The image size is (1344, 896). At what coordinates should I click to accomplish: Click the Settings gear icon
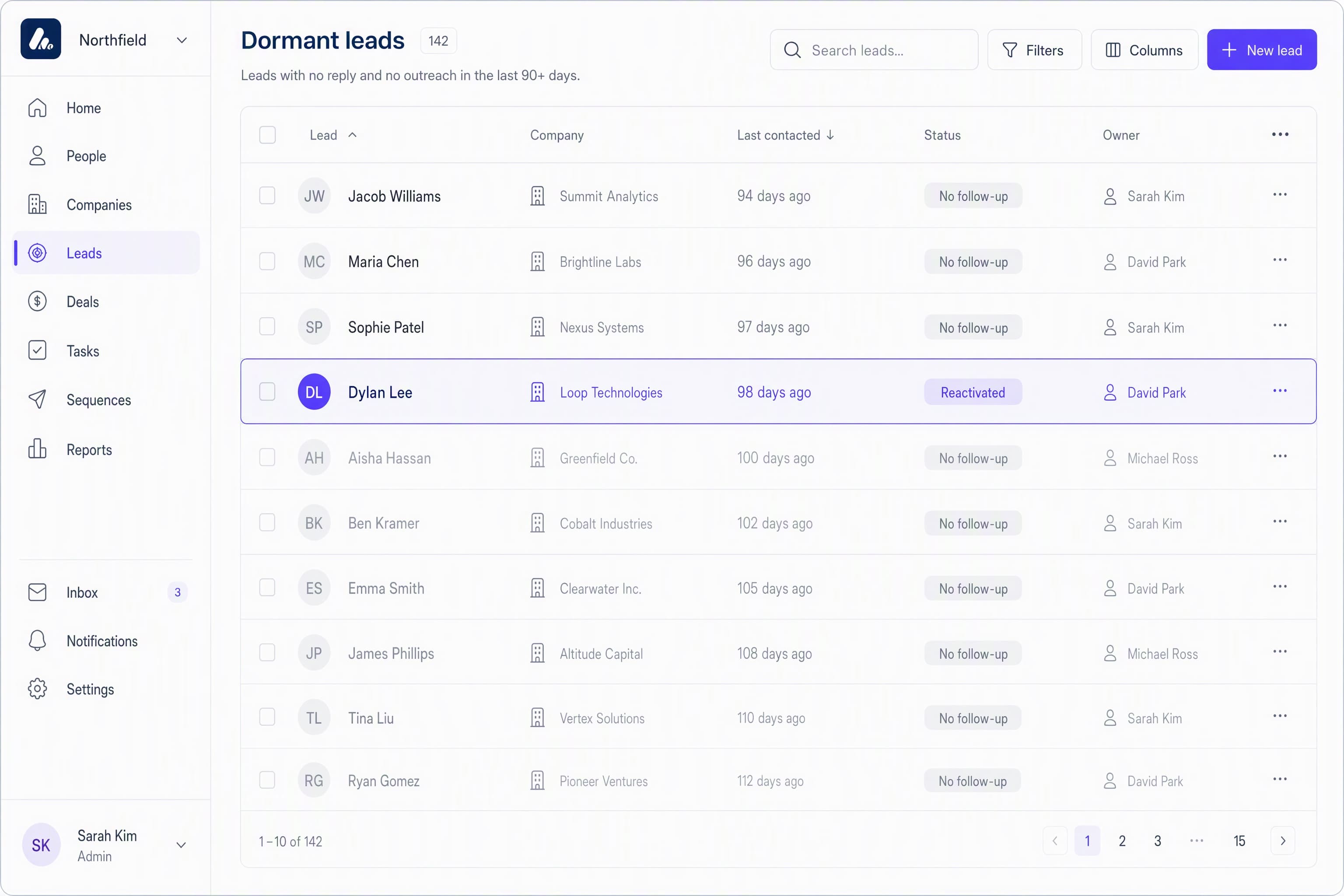pos(37,689)
